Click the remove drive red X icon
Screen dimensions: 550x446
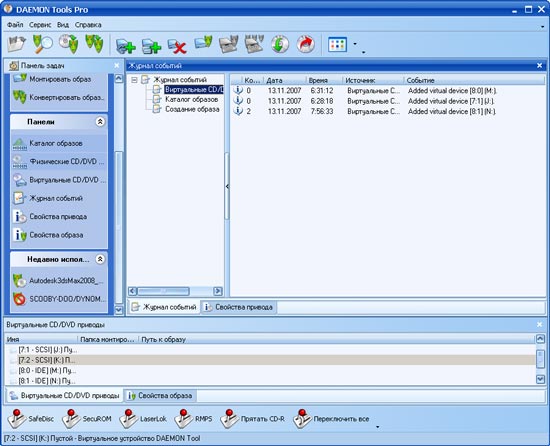tap(177, 46)
